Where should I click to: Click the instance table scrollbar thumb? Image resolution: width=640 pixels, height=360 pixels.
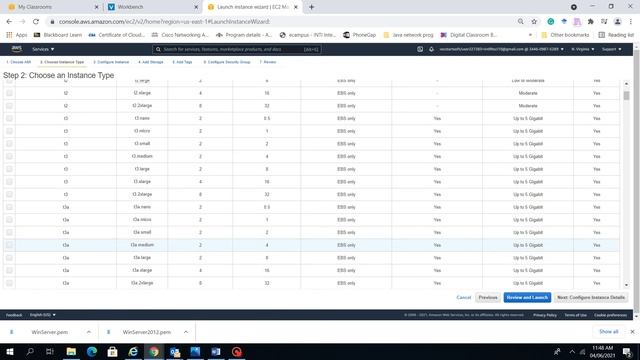point(626,96)
